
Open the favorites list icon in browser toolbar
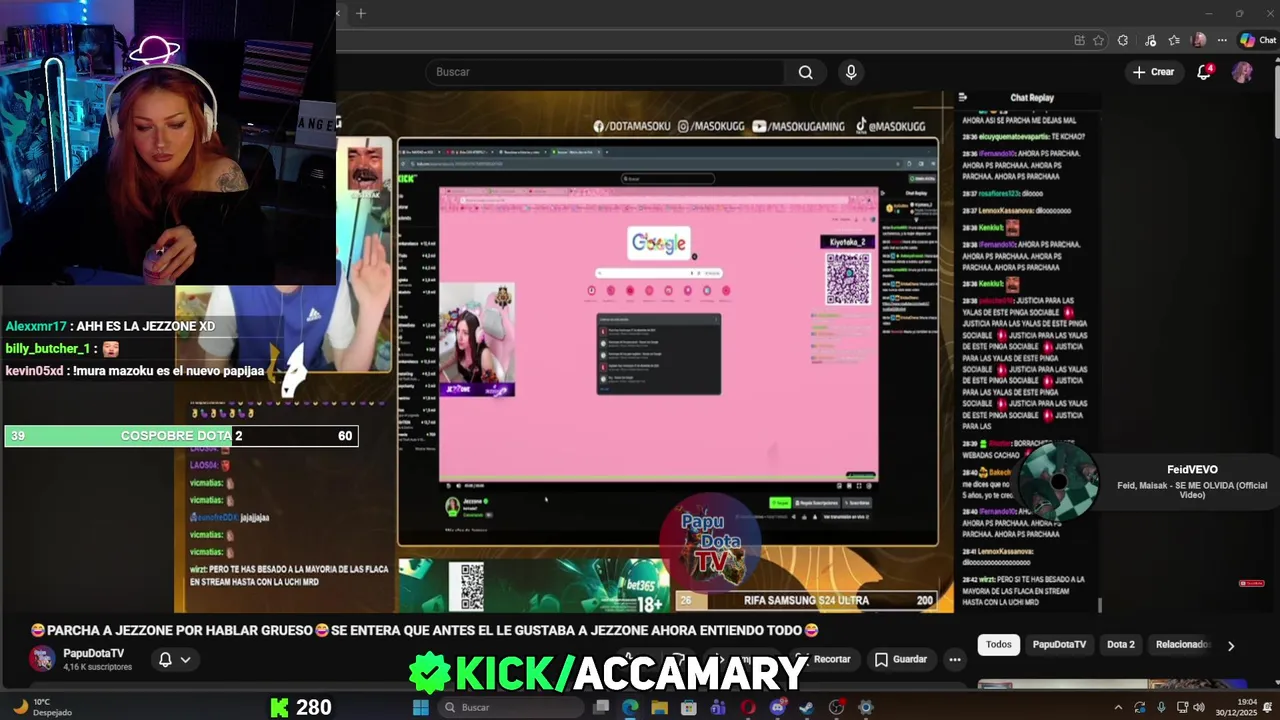pos(1174,40)
